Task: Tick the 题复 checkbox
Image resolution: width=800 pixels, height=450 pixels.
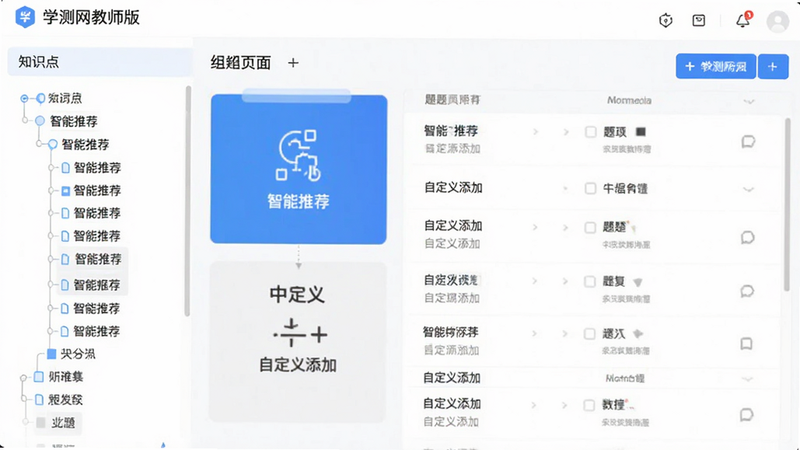Action: click(x=590, y=282)
